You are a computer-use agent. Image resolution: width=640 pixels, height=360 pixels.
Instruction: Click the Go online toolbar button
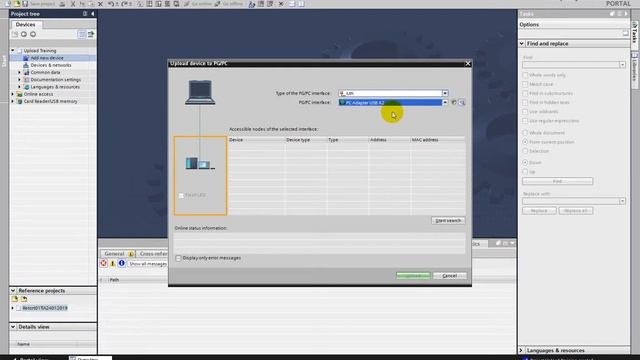pos(198,4)
